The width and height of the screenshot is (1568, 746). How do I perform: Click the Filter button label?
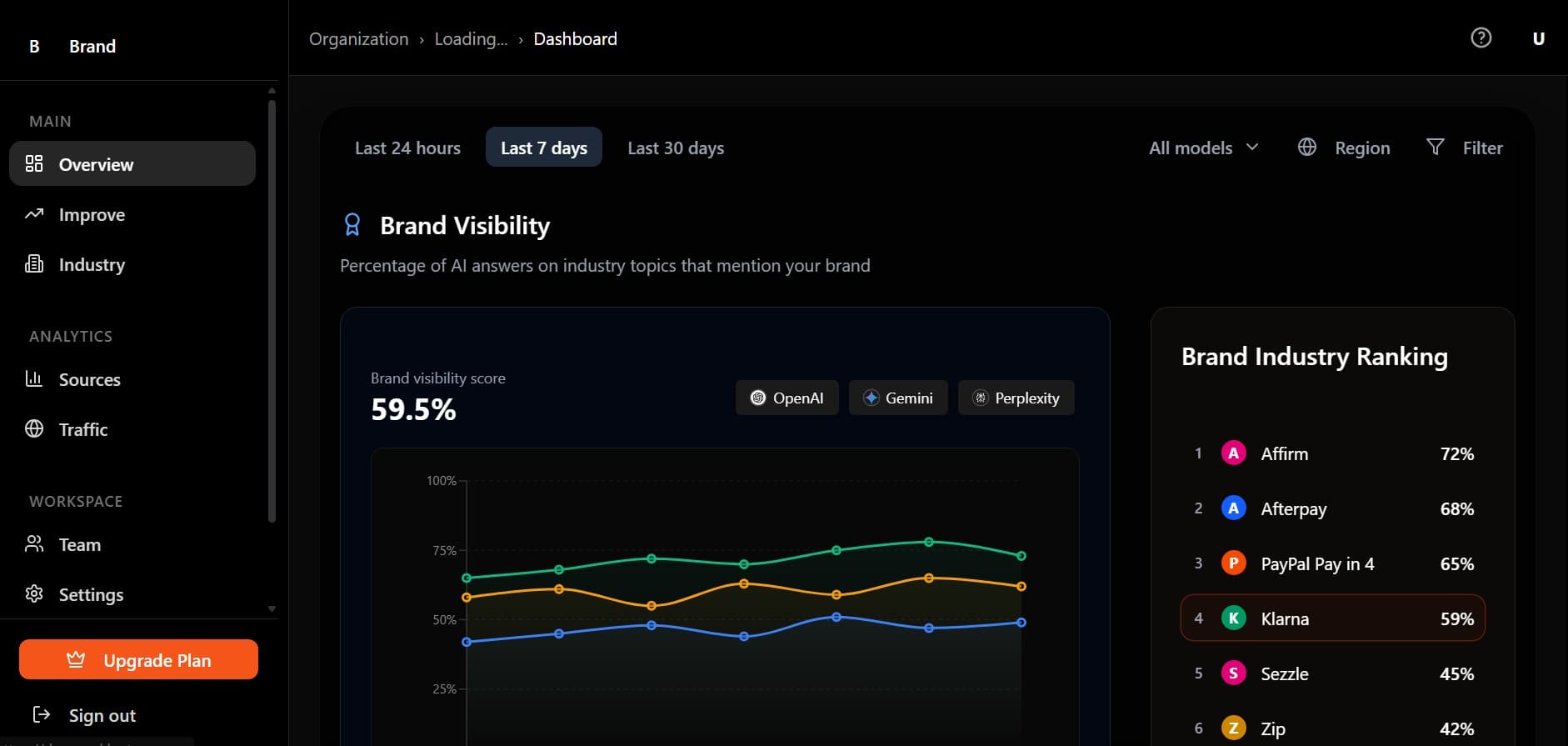coord(1482,148)
